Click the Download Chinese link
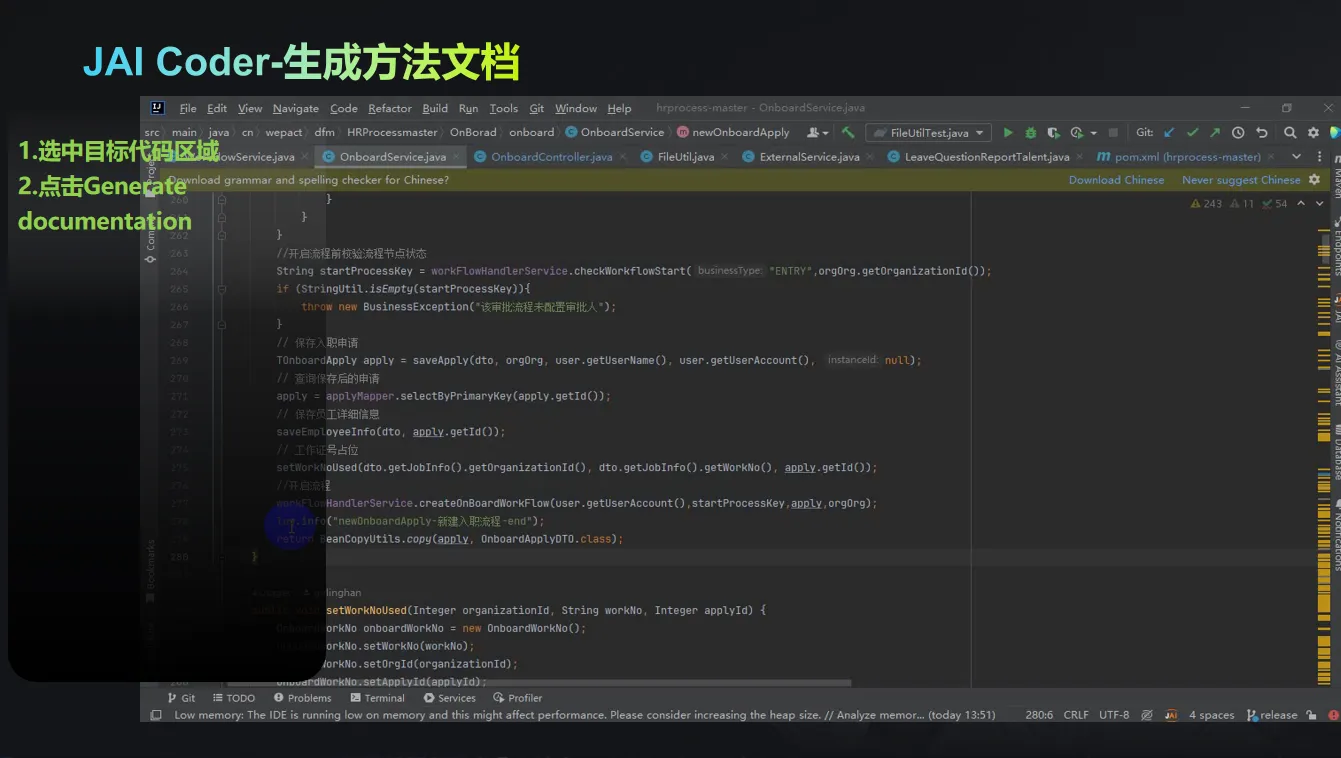This screenshot has height=758, width=1341. click(x=1116, y=180)
